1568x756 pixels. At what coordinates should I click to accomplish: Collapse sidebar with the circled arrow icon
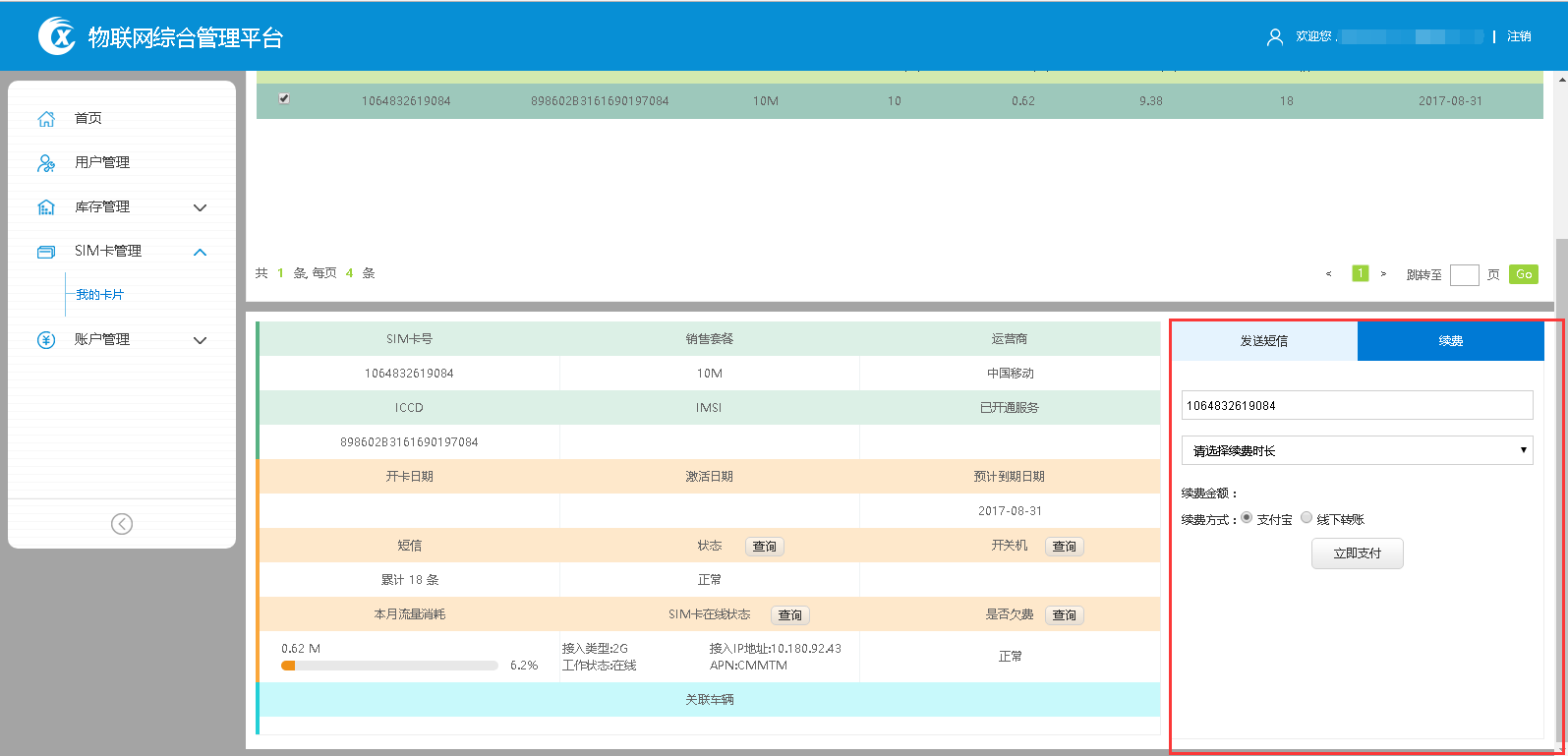(x=122, y=524)
